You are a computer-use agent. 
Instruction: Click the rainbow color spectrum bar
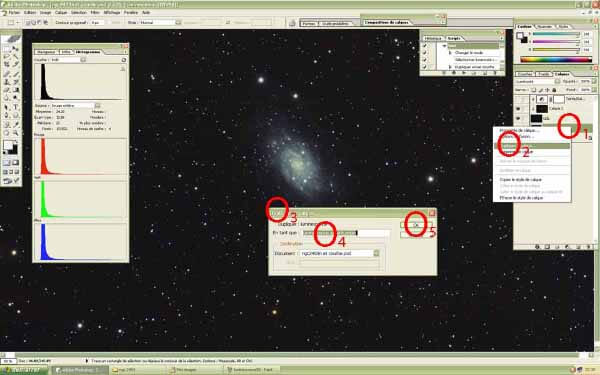(x=556, y=60)
